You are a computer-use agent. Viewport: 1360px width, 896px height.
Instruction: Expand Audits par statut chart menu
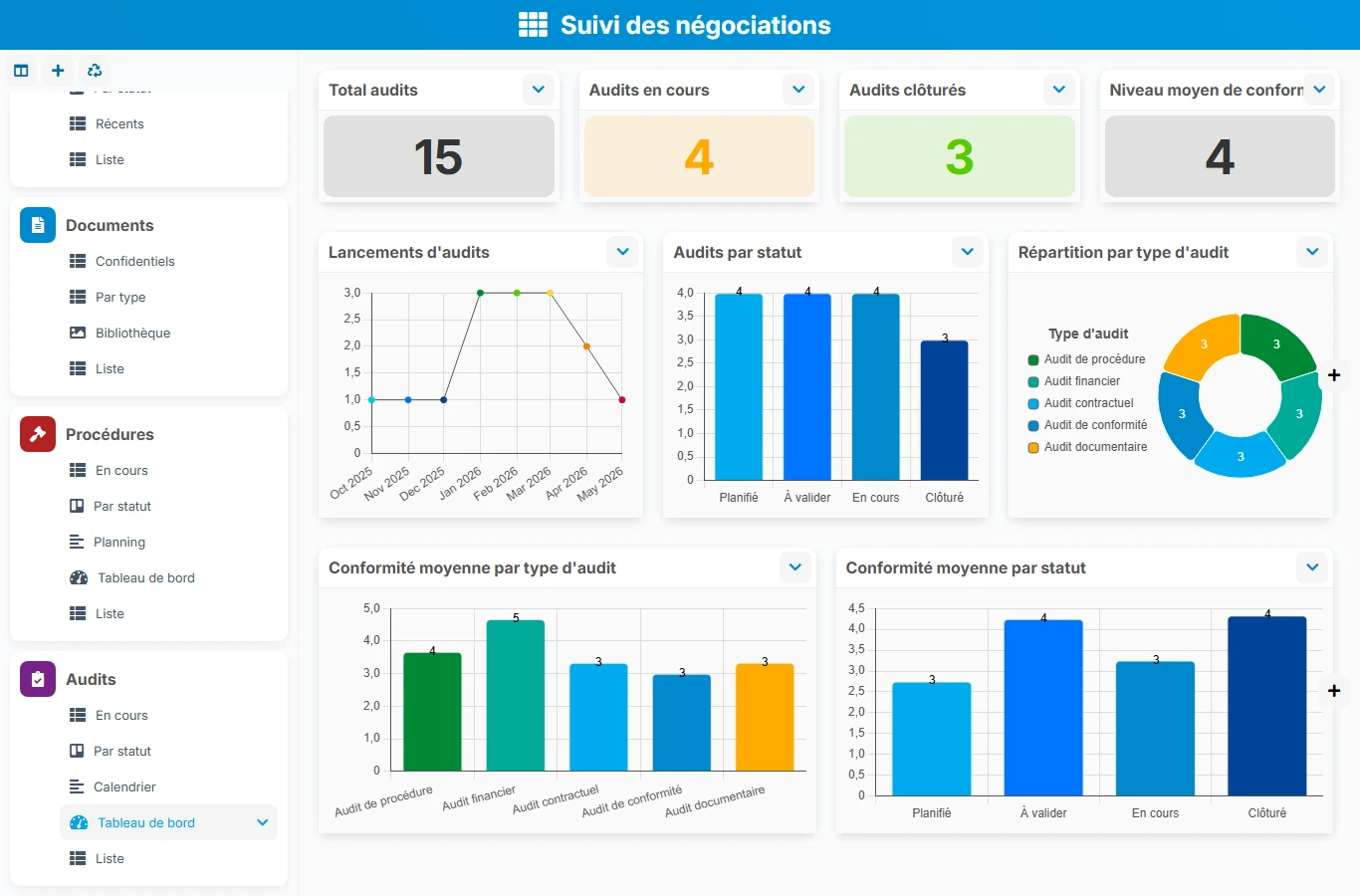click(968, 252)
